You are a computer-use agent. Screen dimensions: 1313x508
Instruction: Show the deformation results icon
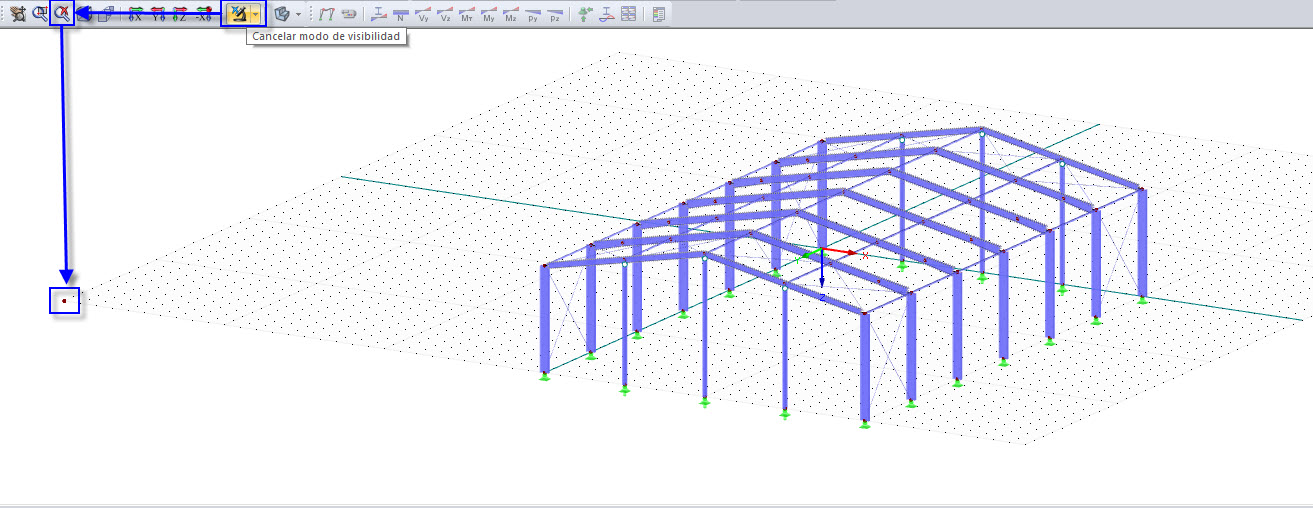pos(326,14)
